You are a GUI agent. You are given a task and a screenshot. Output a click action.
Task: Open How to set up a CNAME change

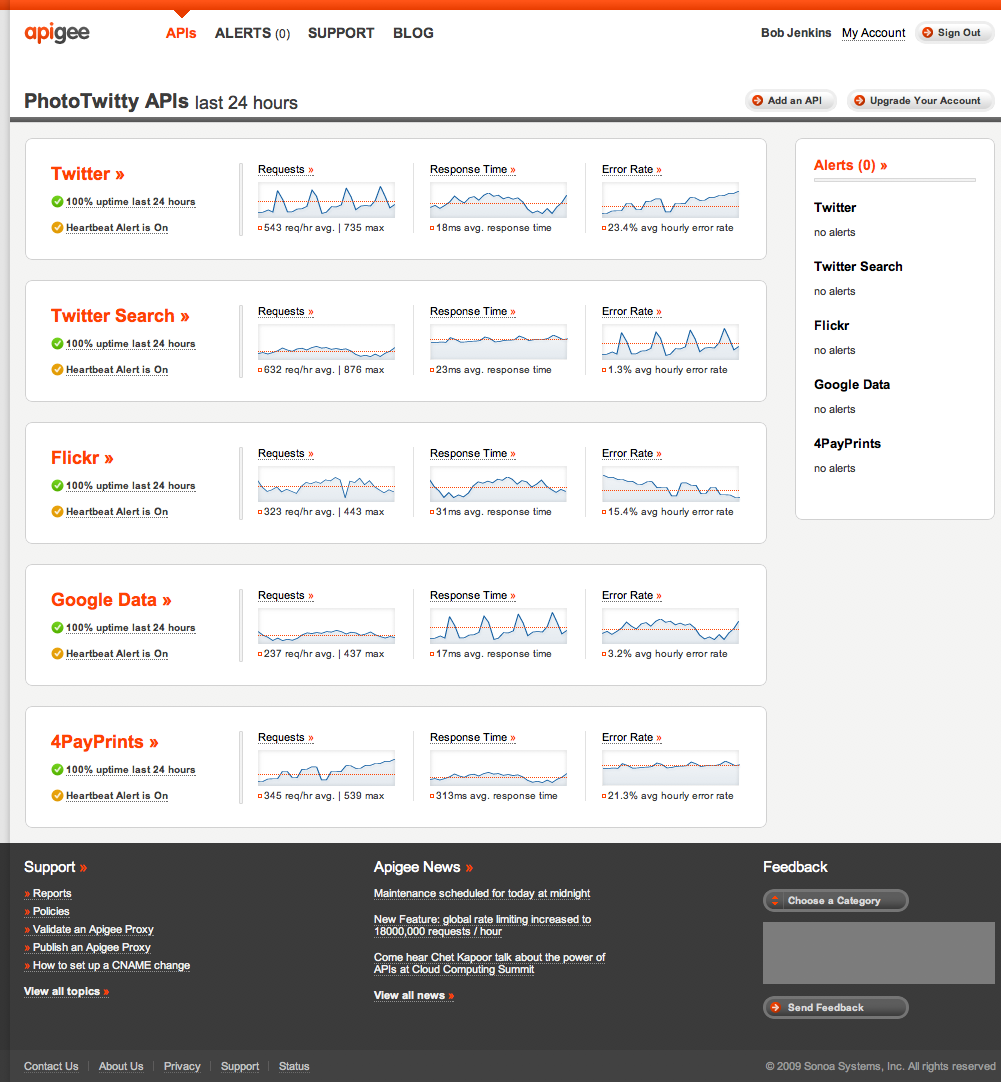click(x=107, y=965)
